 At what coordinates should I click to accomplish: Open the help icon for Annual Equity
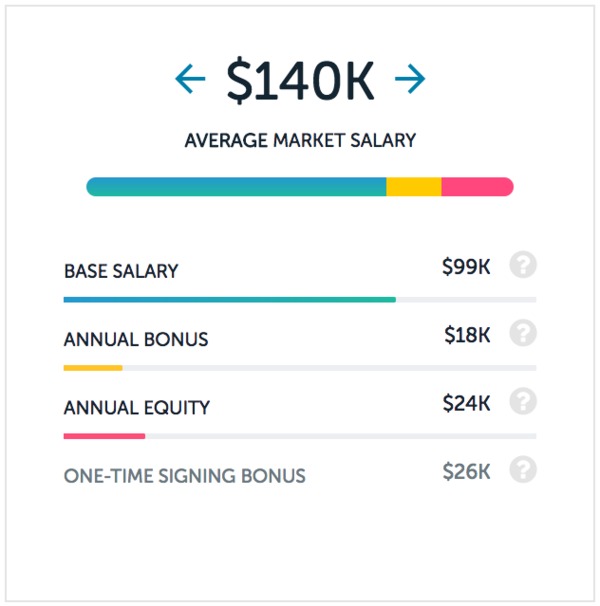click(x=523, y=401)
